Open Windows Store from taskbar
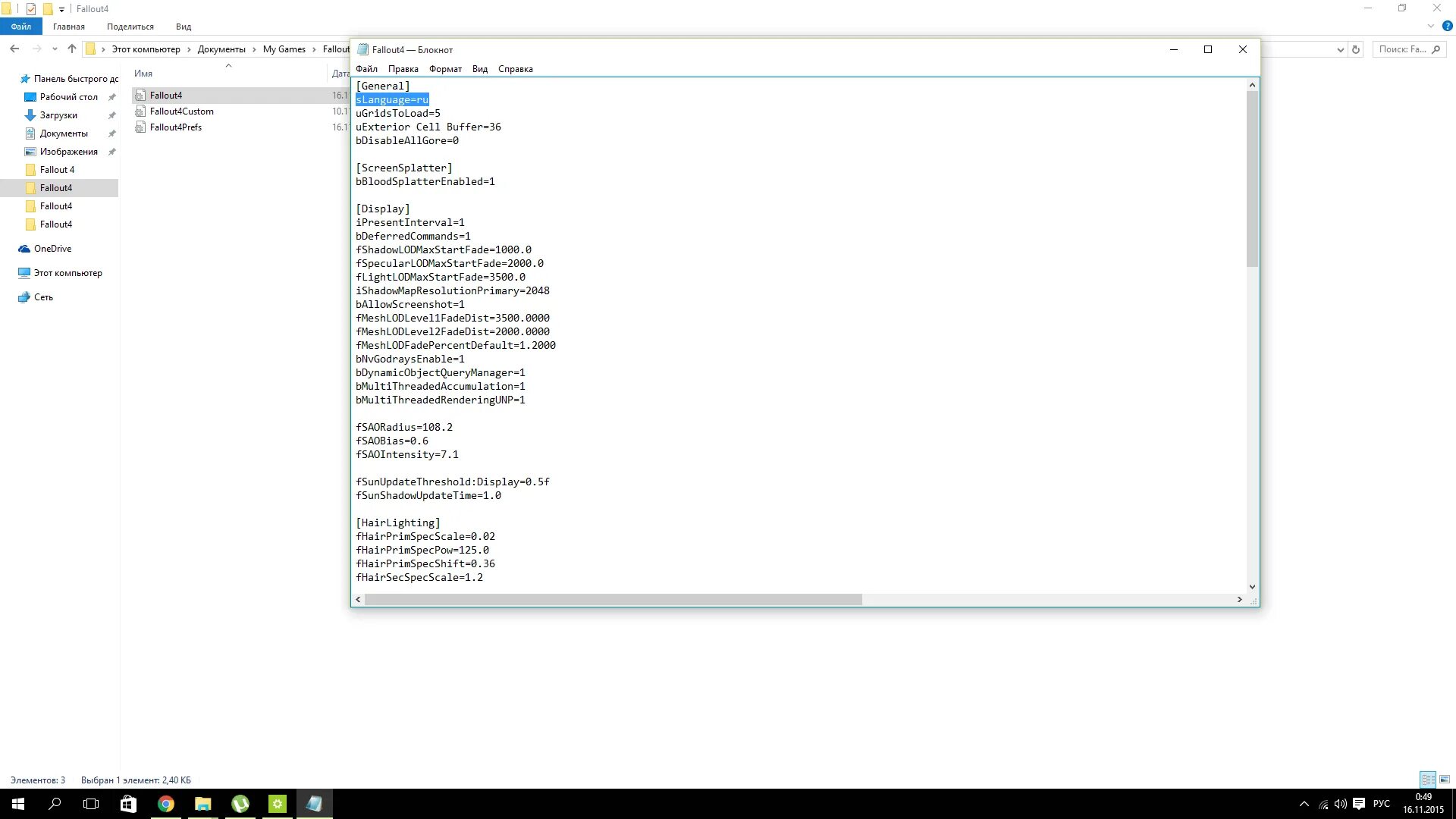This screenshot has height=819, width=1456. pos(128,804)
